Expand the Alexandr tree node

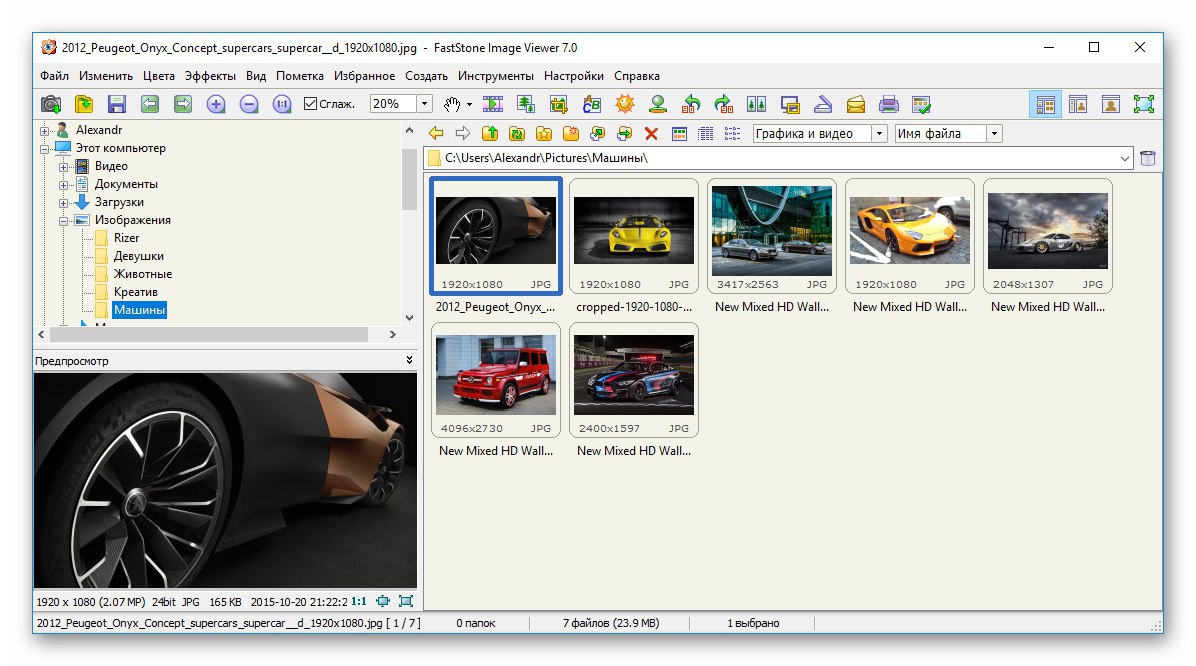tap(44, 130)
